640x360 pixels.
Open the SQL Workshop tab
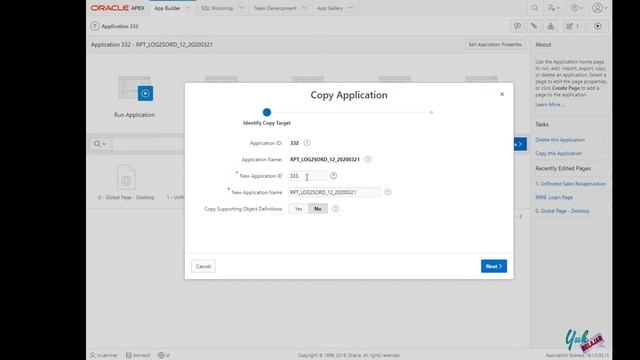217,8
